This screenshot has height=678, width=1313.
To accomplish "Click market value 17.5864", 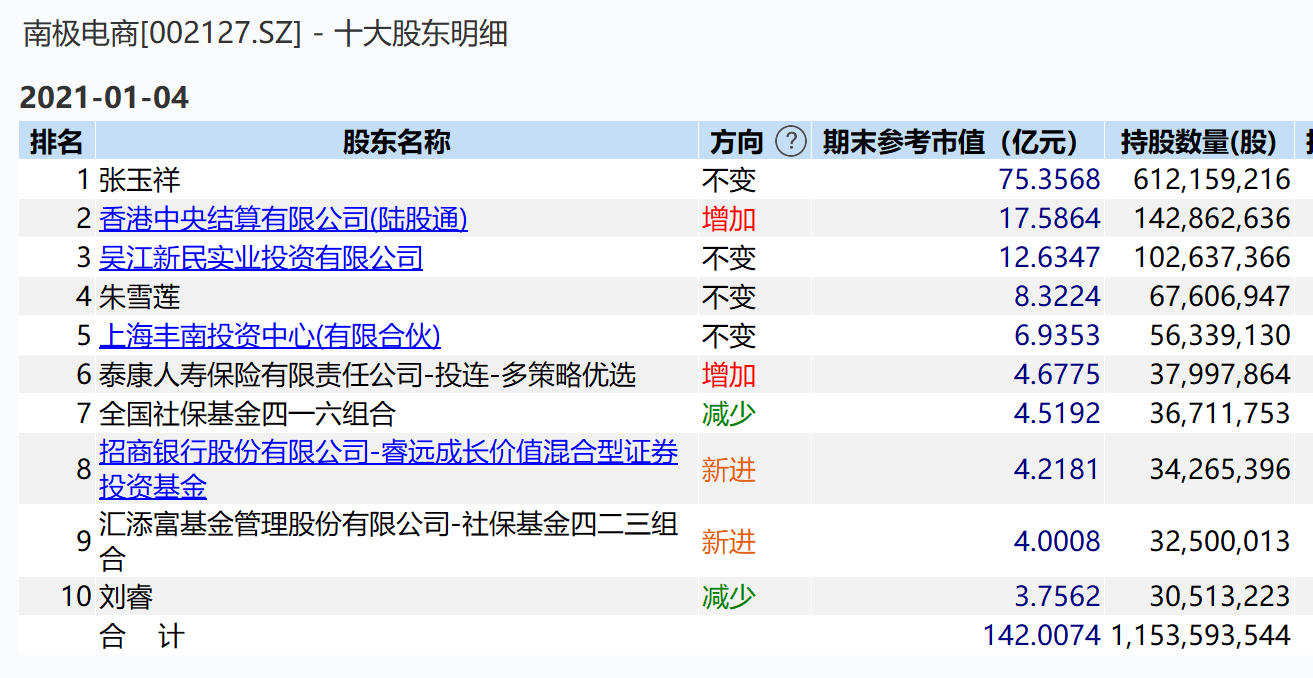I will [1049, 219].
